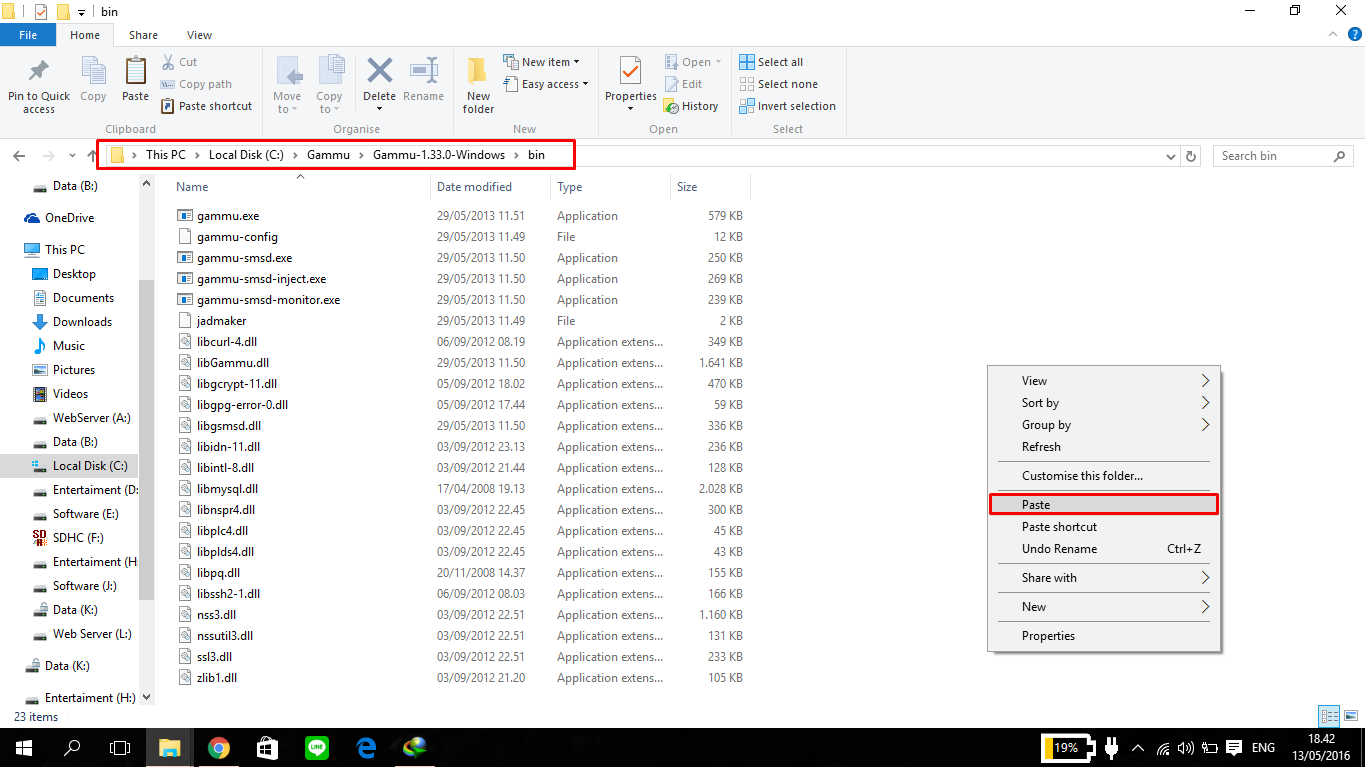Switch to details view in status bar
Image resolution: width=1365 pixels, height=767 pixels.
tap(1328, 716)
